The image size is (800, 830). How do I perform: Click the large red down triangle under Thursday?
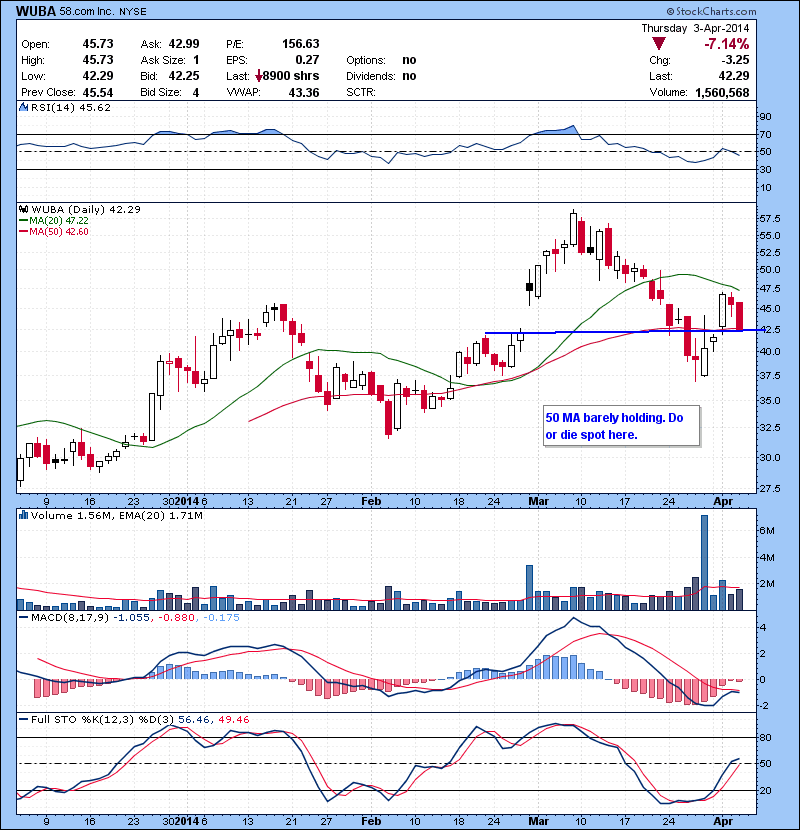point(659,44)
